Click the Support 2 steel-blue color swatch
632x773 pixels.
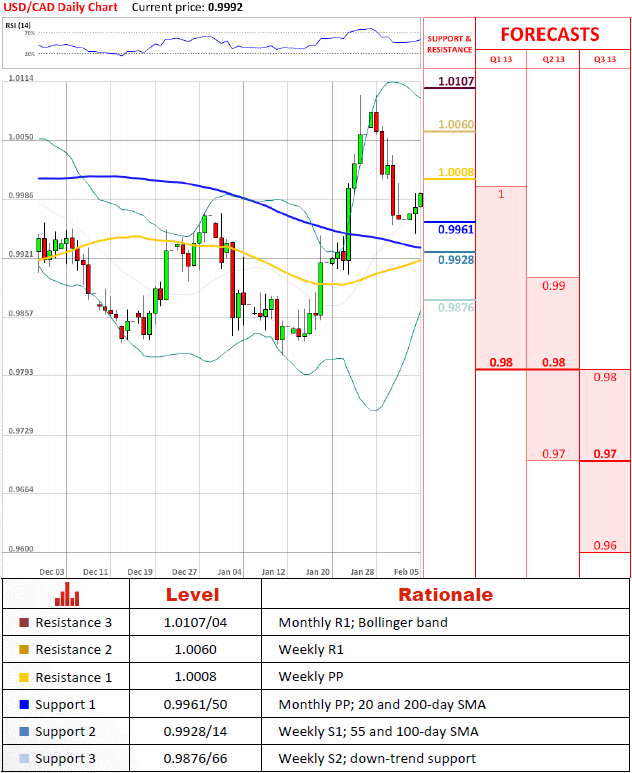coord(24,732)
